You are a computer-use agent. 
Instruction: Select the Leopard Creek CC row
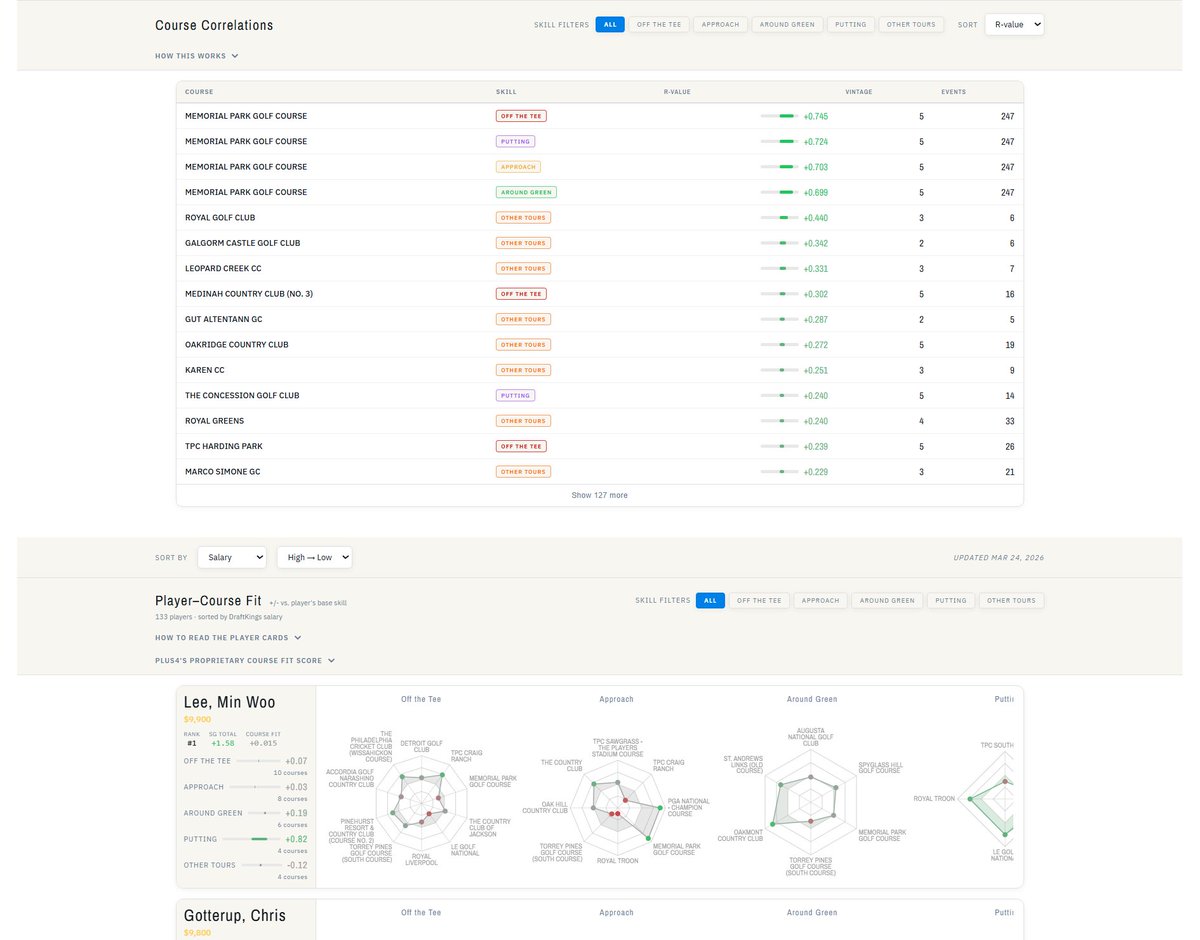pyautogui.click(x=600, y=268)
